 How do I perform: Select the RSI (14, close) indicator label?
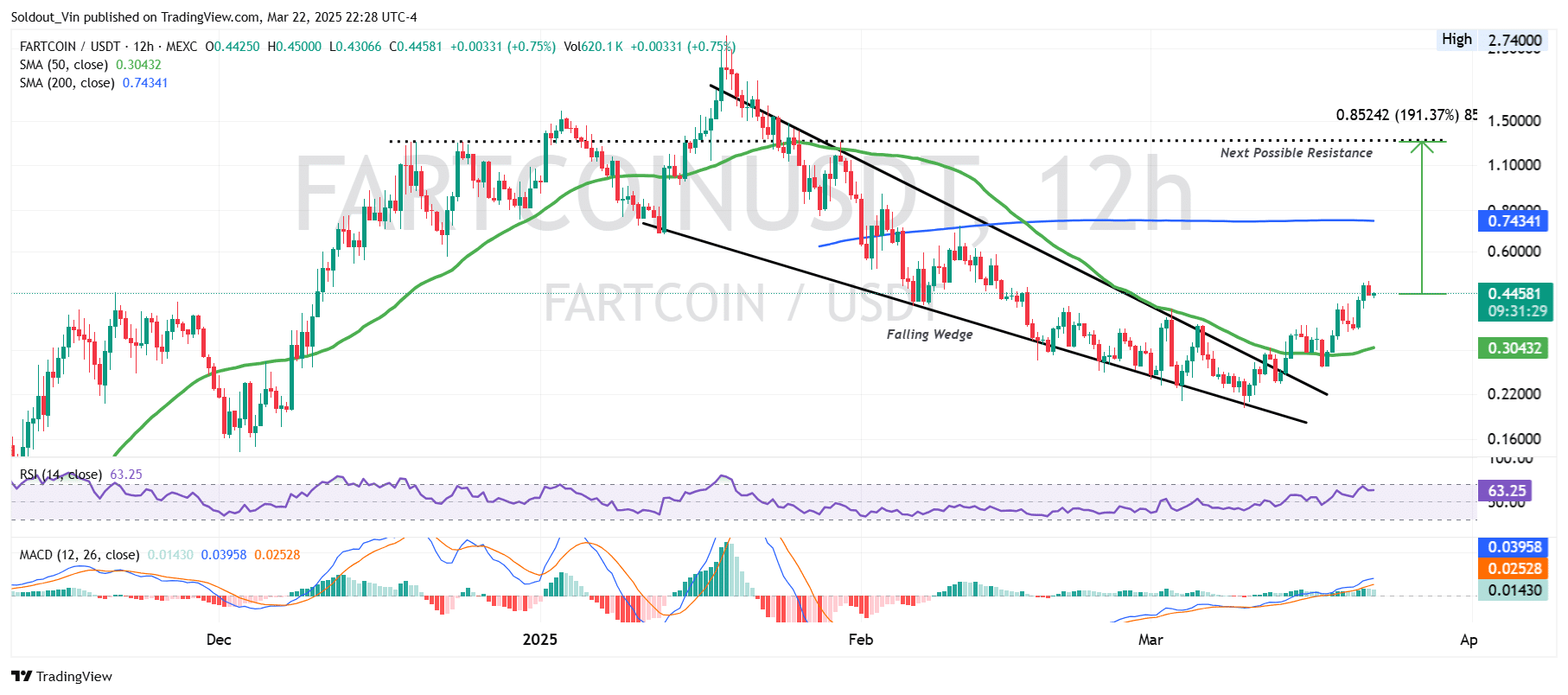61,475
